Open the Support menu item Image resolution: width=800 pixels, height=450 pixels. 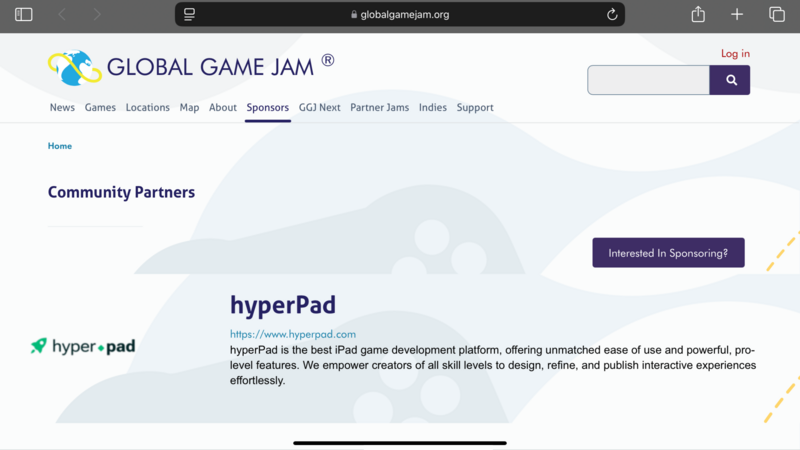[475, 108]
